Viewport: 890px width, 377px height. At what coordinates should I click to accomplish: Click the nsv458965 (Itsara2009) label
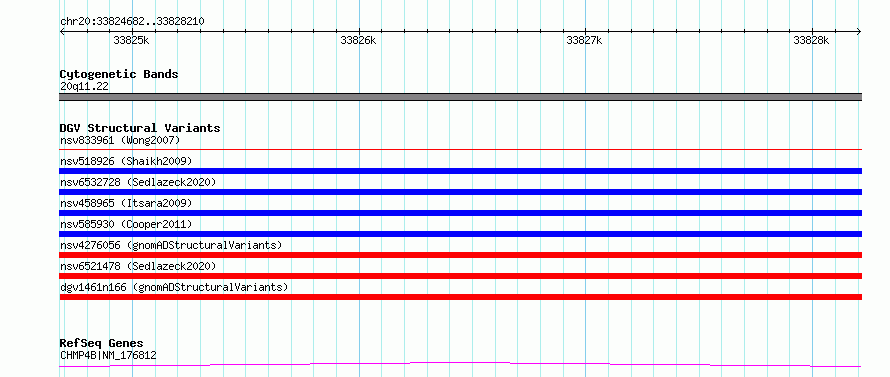(x=126, y=203)
